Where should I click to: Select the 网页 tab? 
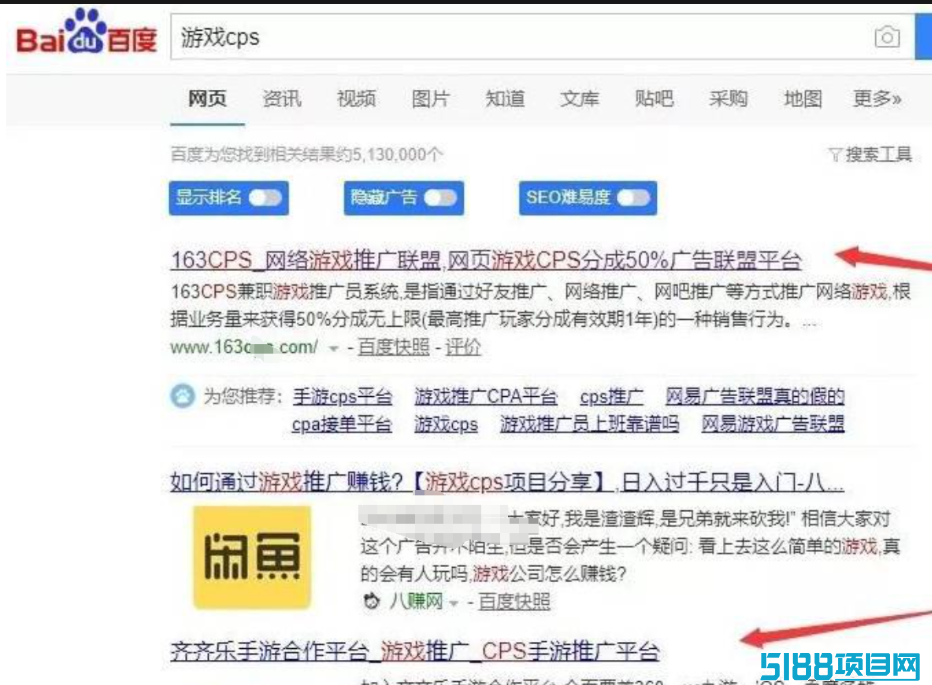(x=207, y=98)
